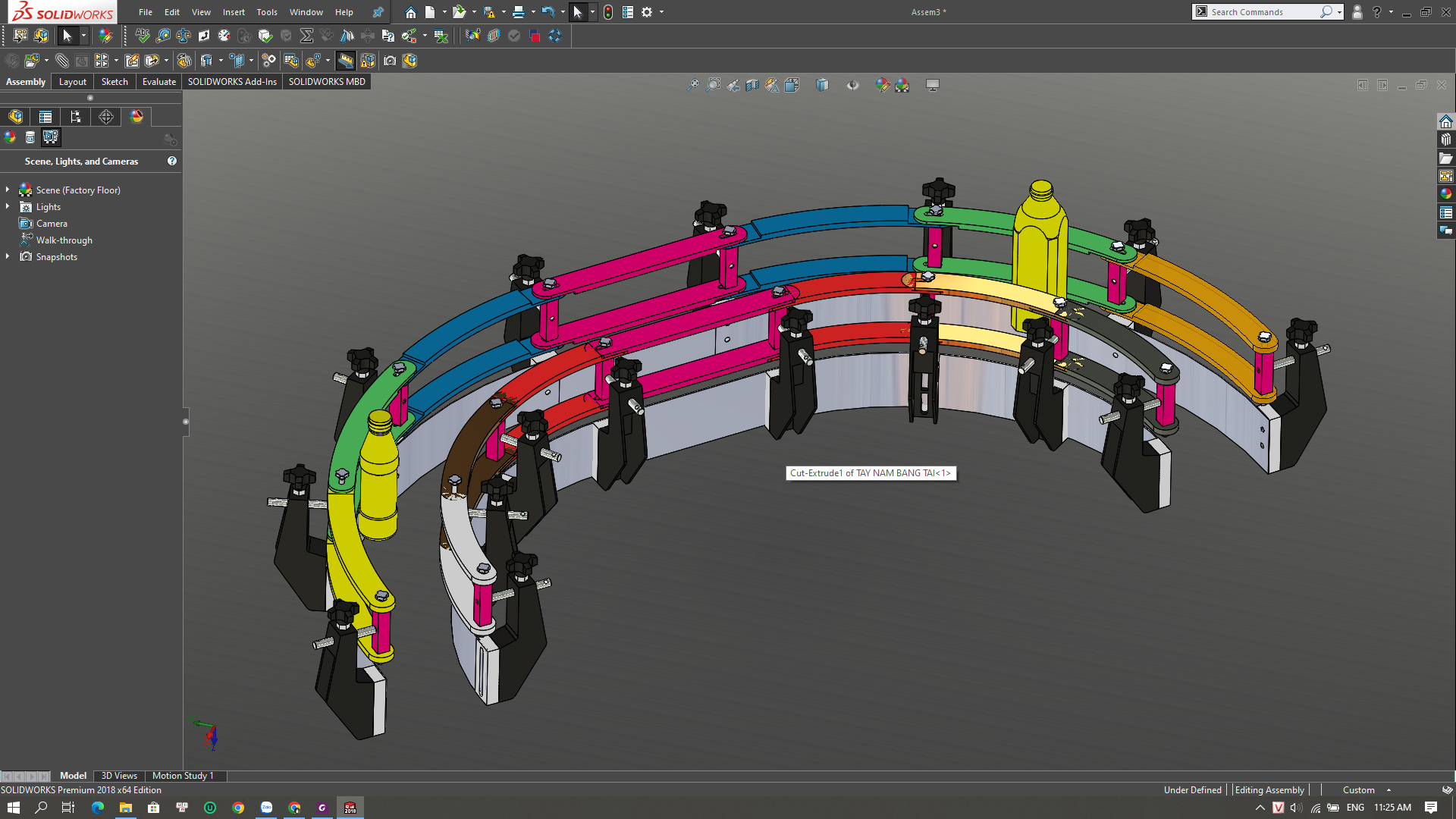The height and width of the screenshot is (819, 1456).
Task: Expand the Lights tree node
Action: coord(8,206)
